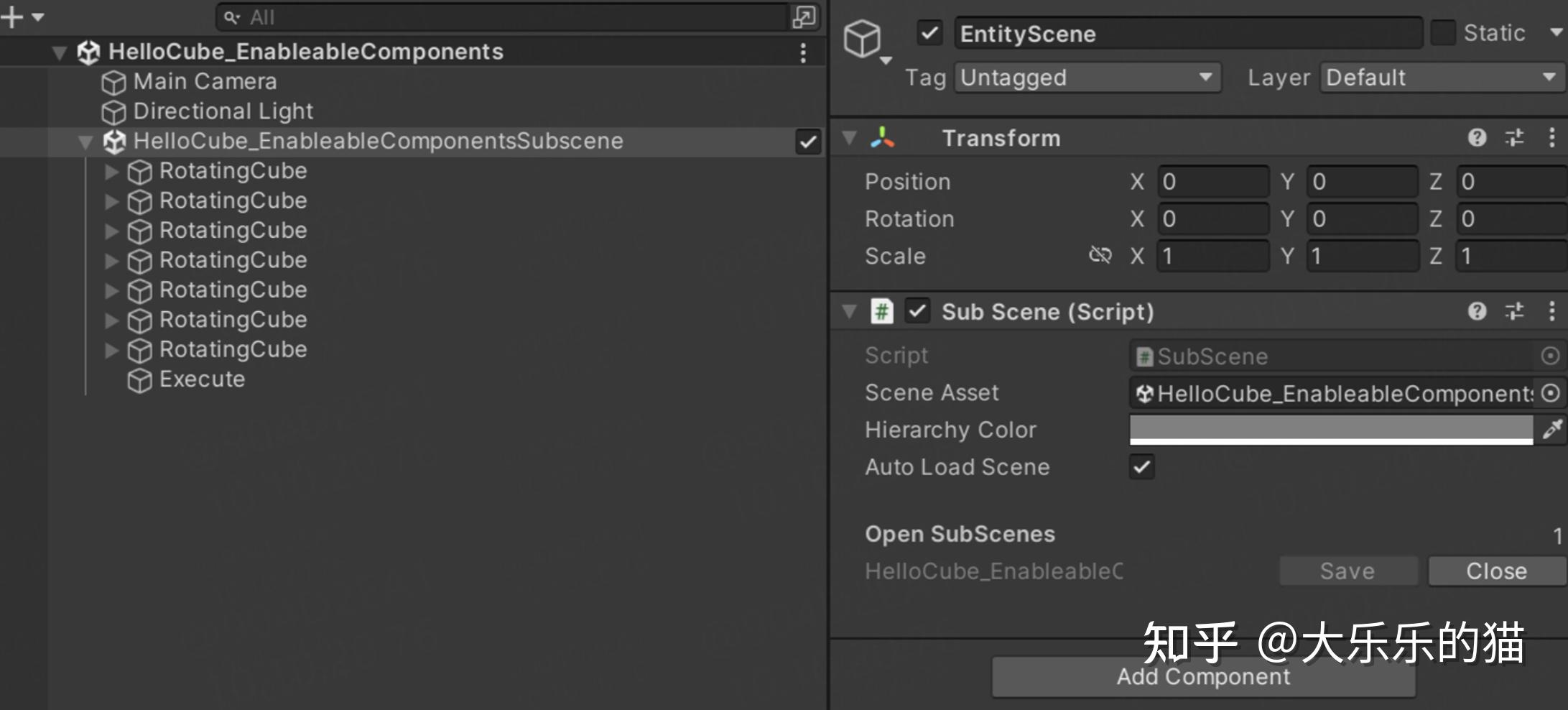
Task: Open the Tag dropdown showing Untagged
Action: point(1086,78)
